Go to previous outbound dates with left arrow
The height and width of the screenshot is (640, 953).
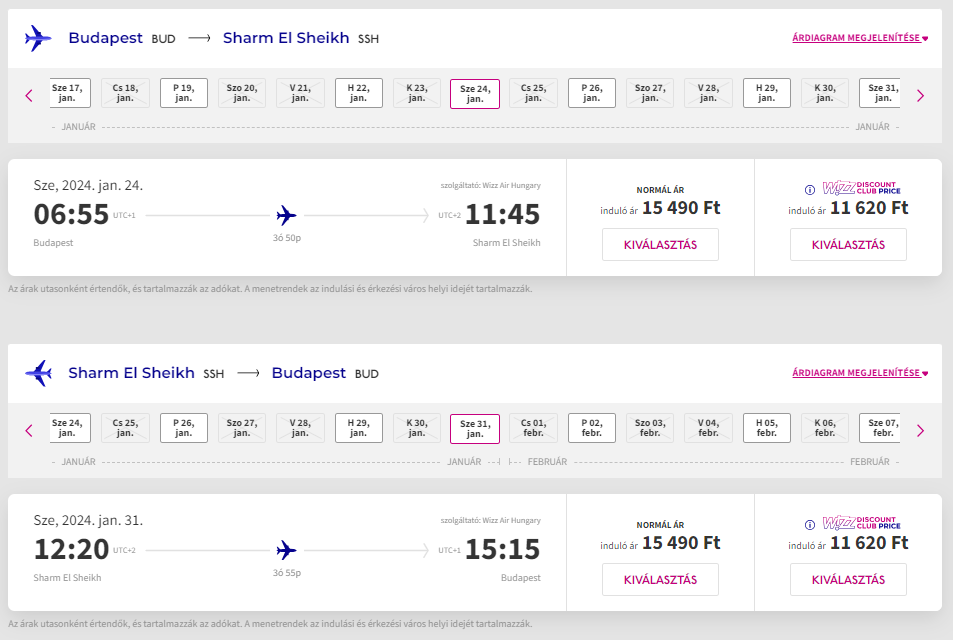[29, 96]
